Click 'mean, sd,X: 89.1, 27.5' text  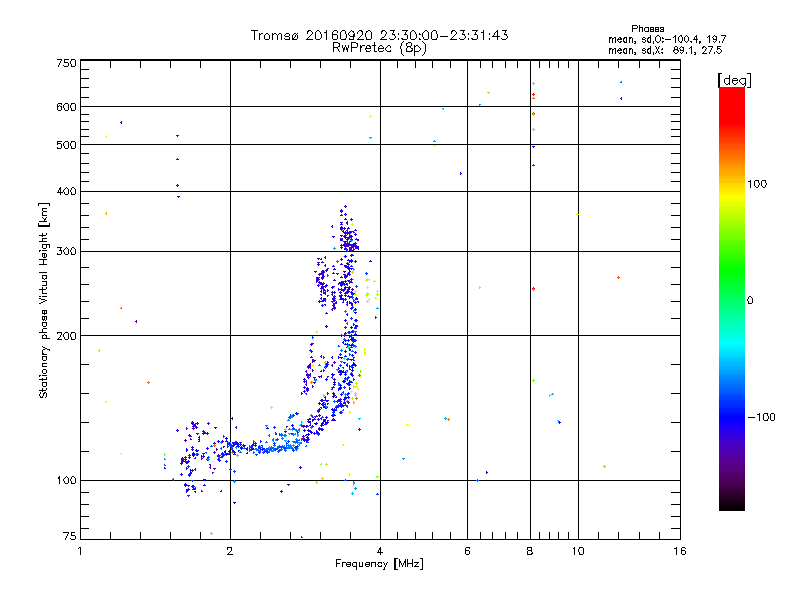point(665,50)
